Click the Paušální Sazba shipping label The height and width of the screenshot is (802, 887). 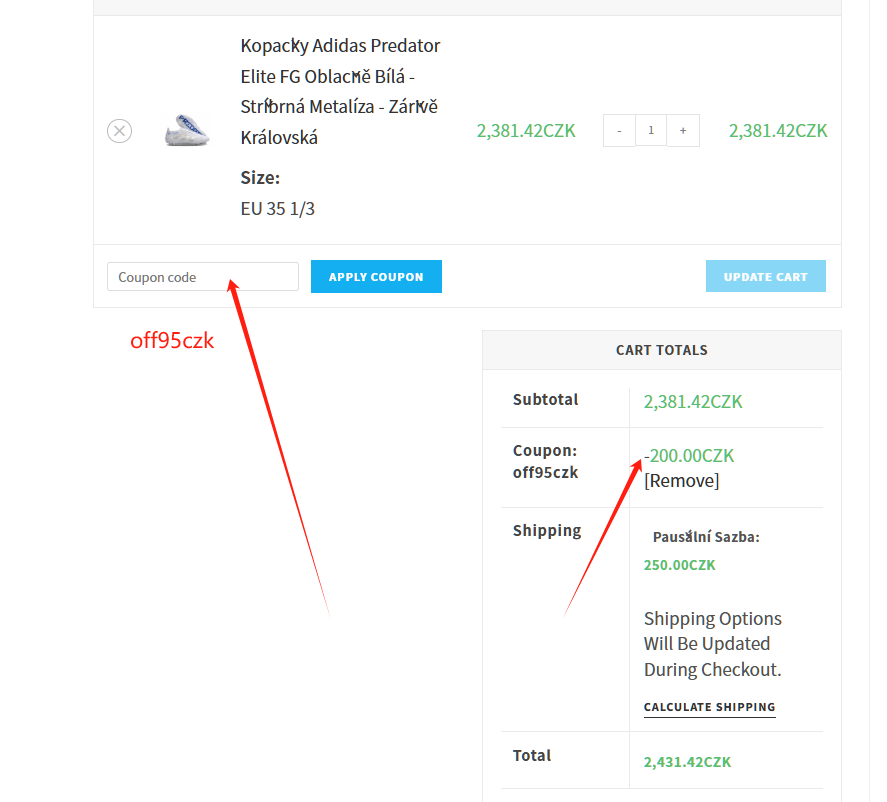(x=706, y=537)
